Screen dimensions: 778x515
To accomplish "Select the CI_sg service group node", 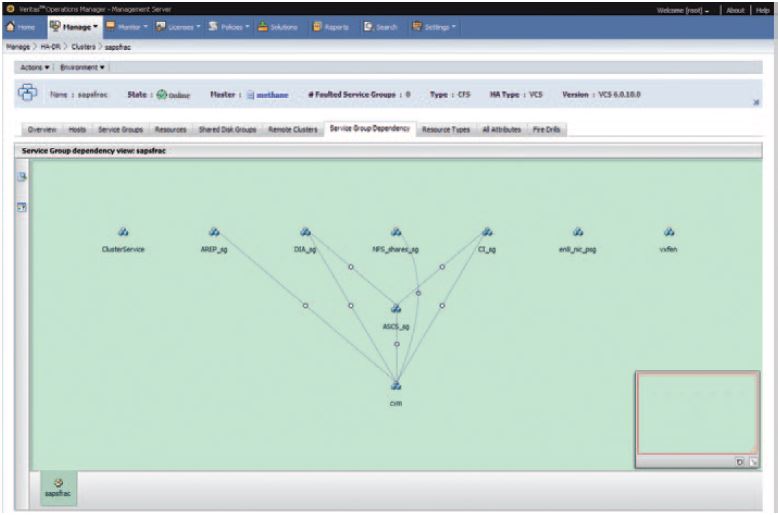I will click(487, 232).
